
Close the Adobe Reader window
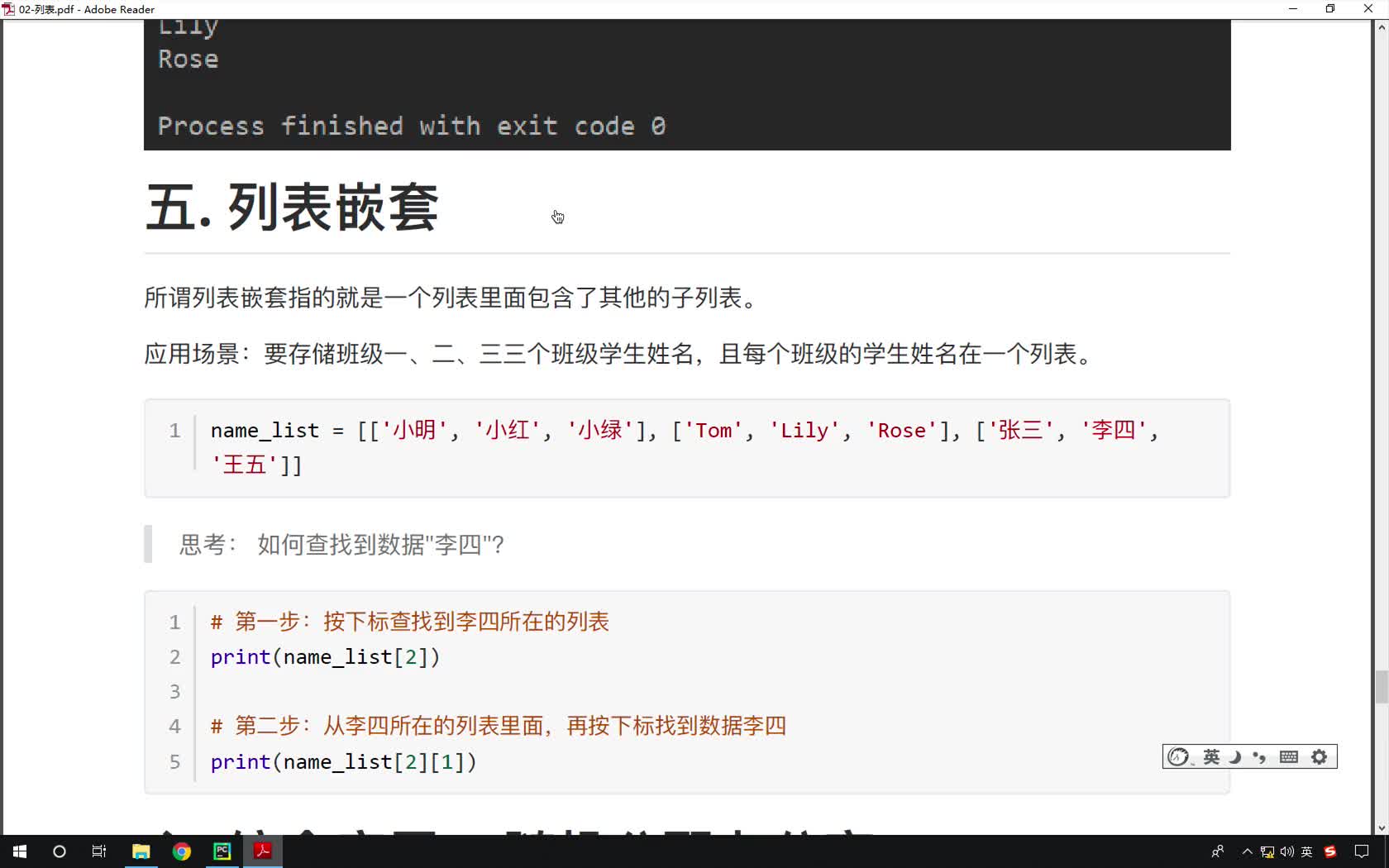(x=1368, y=9)
